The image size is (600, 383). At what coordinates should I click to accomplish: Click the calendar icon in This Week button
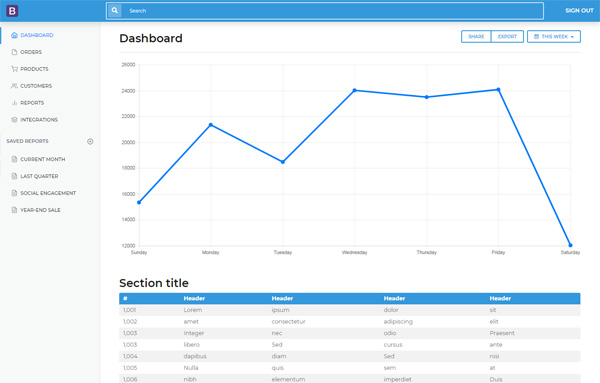point(536,37)
